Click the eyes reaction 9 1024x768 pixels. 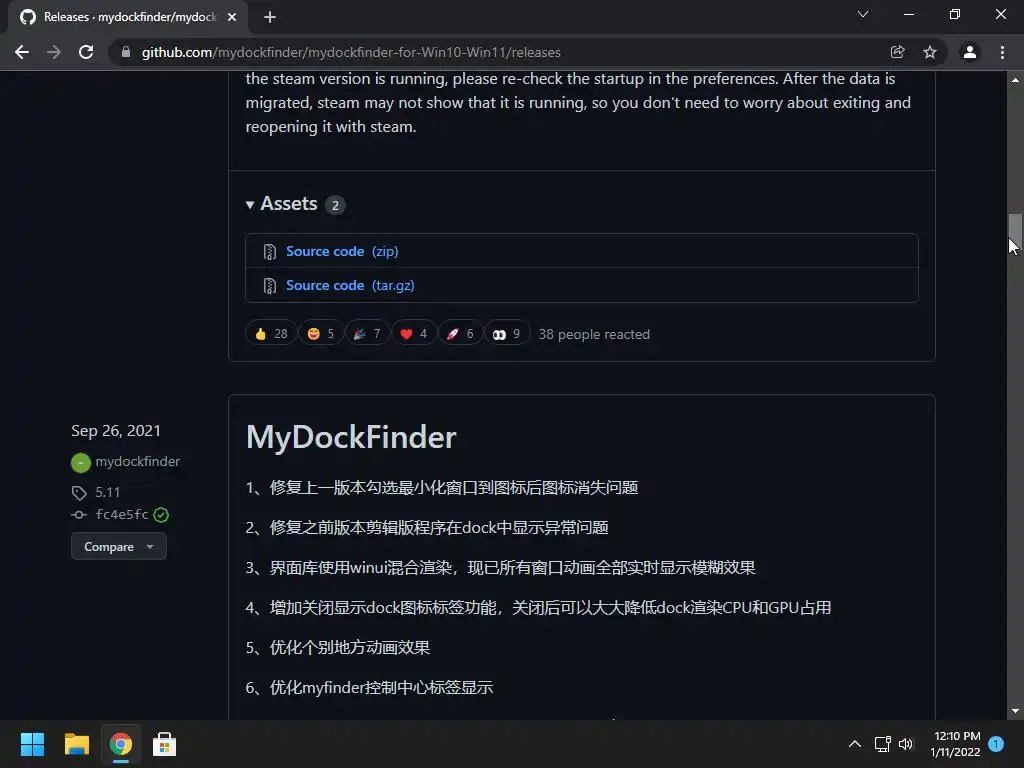pos(507,334)
